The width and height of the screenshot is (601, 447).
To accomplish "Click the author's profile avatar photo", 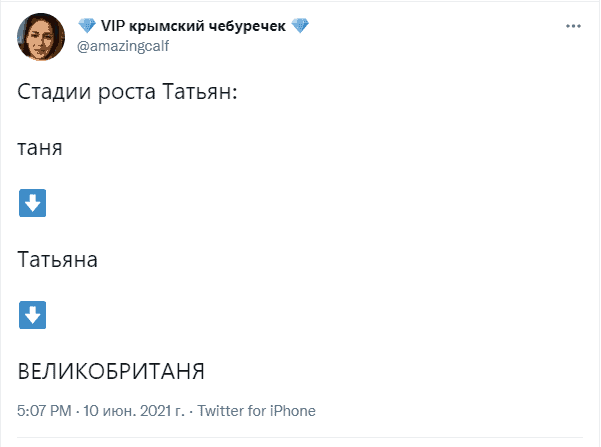I will point(41,37).
